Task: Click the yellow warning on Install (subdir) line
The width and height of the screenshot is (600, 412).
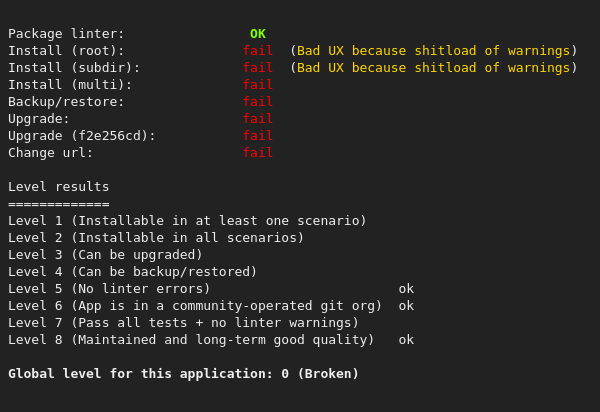Action: (433, 68)
